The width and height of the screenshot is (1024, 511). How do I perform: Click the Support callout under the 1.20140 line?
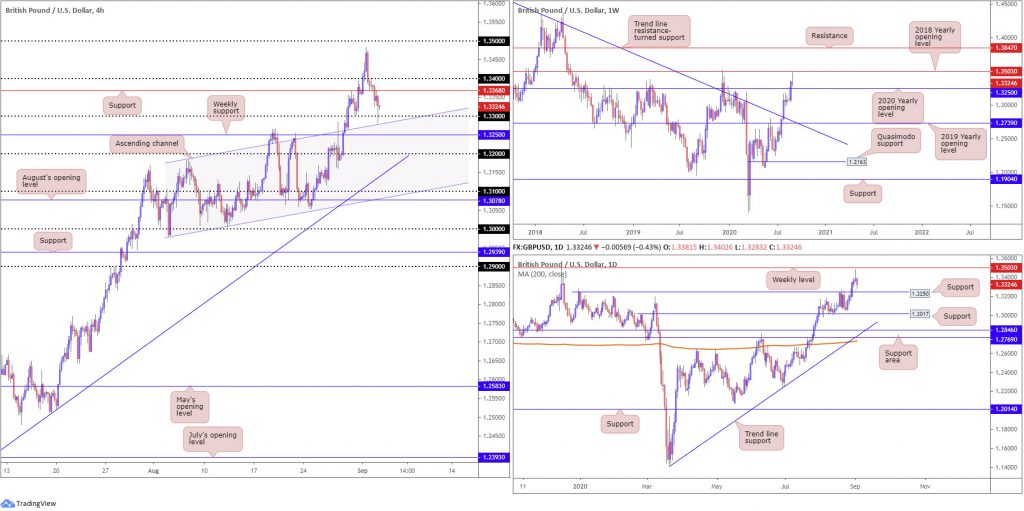620,424
